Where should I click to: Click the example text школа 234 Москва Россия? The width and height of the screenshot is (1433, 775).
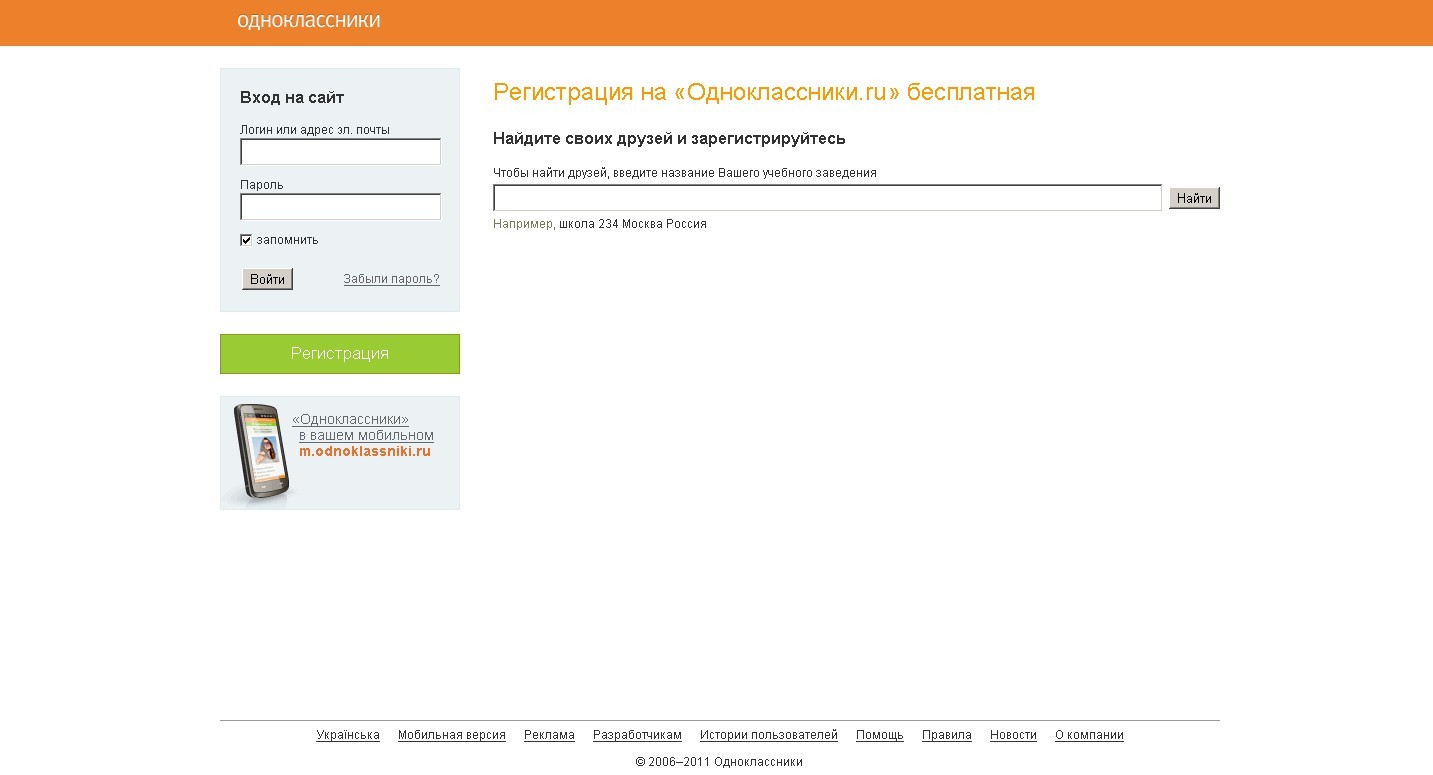pyautogui.click(x=633, y=224)
